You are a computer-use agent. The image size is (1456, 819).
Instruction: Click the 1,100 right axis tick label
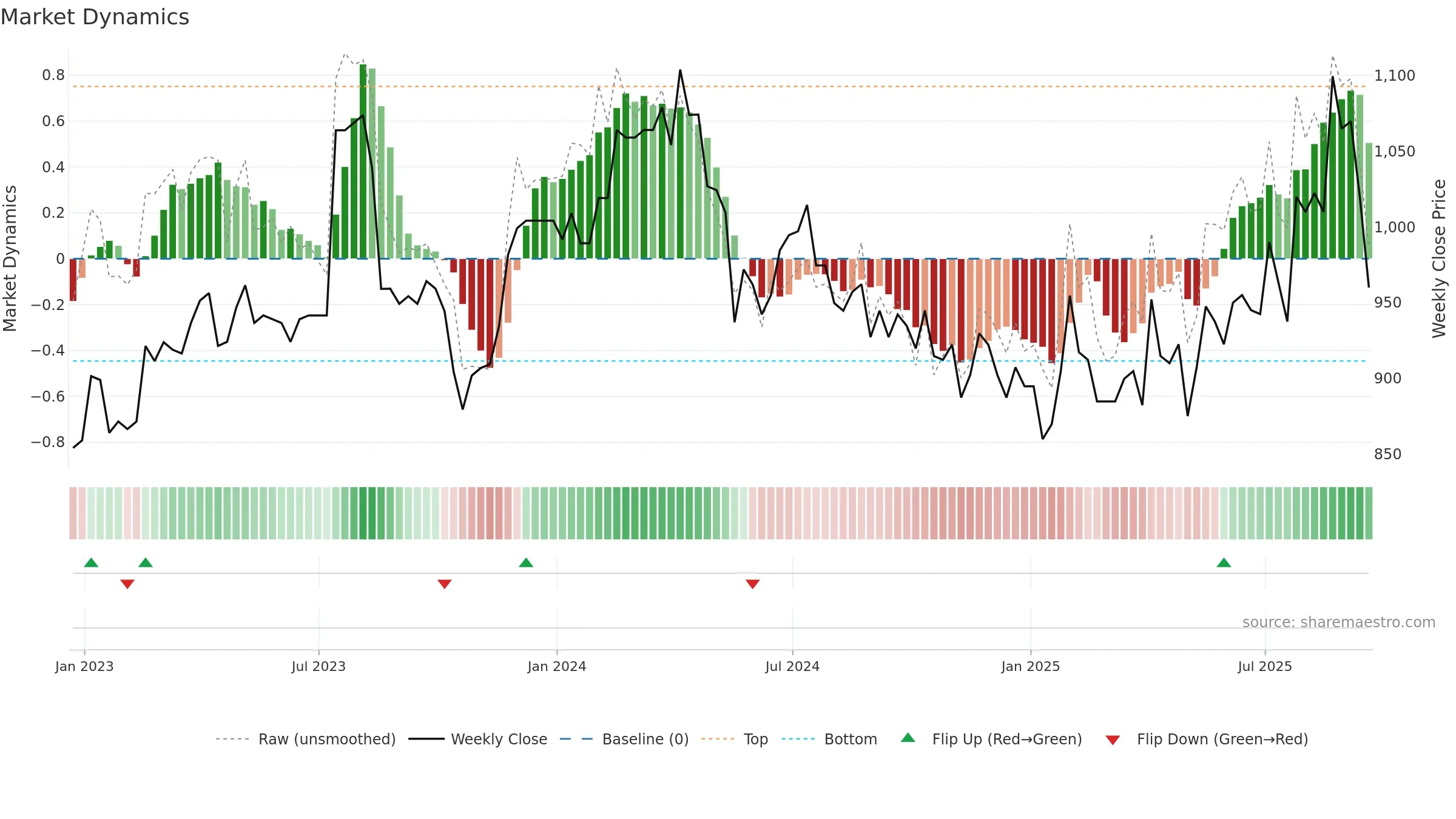tap(1394, 75)
